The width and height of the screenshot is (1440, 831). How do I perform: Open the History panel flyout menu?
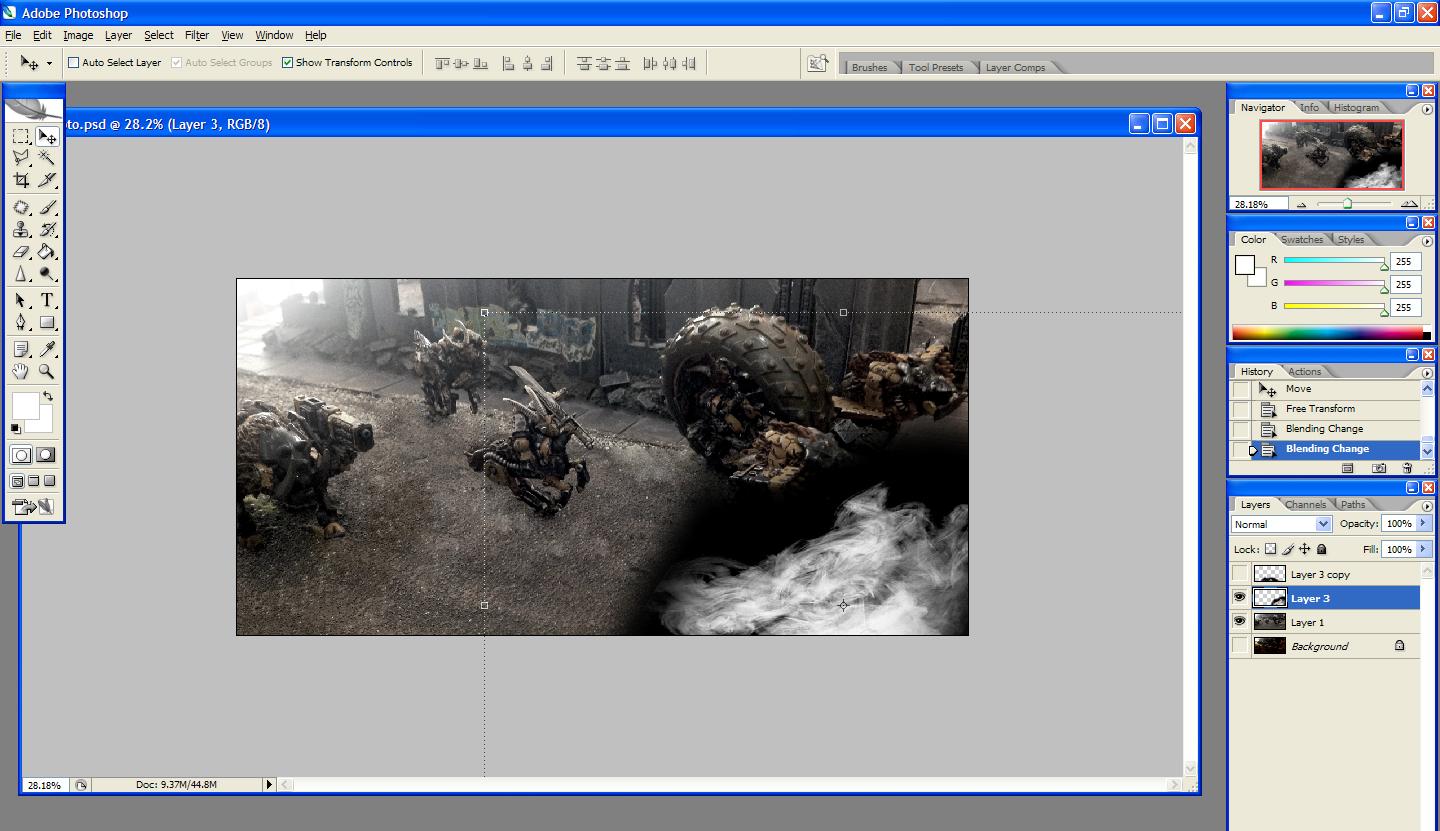1425,371
